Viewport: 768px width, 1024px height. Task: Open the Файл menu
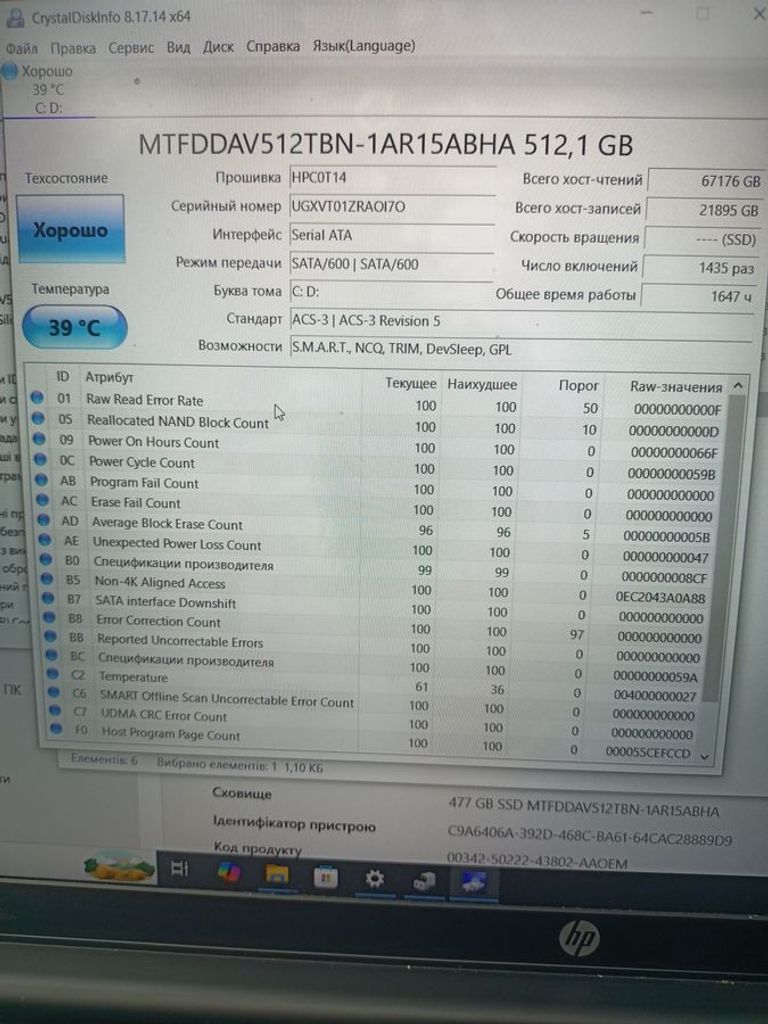pos(22,49)
